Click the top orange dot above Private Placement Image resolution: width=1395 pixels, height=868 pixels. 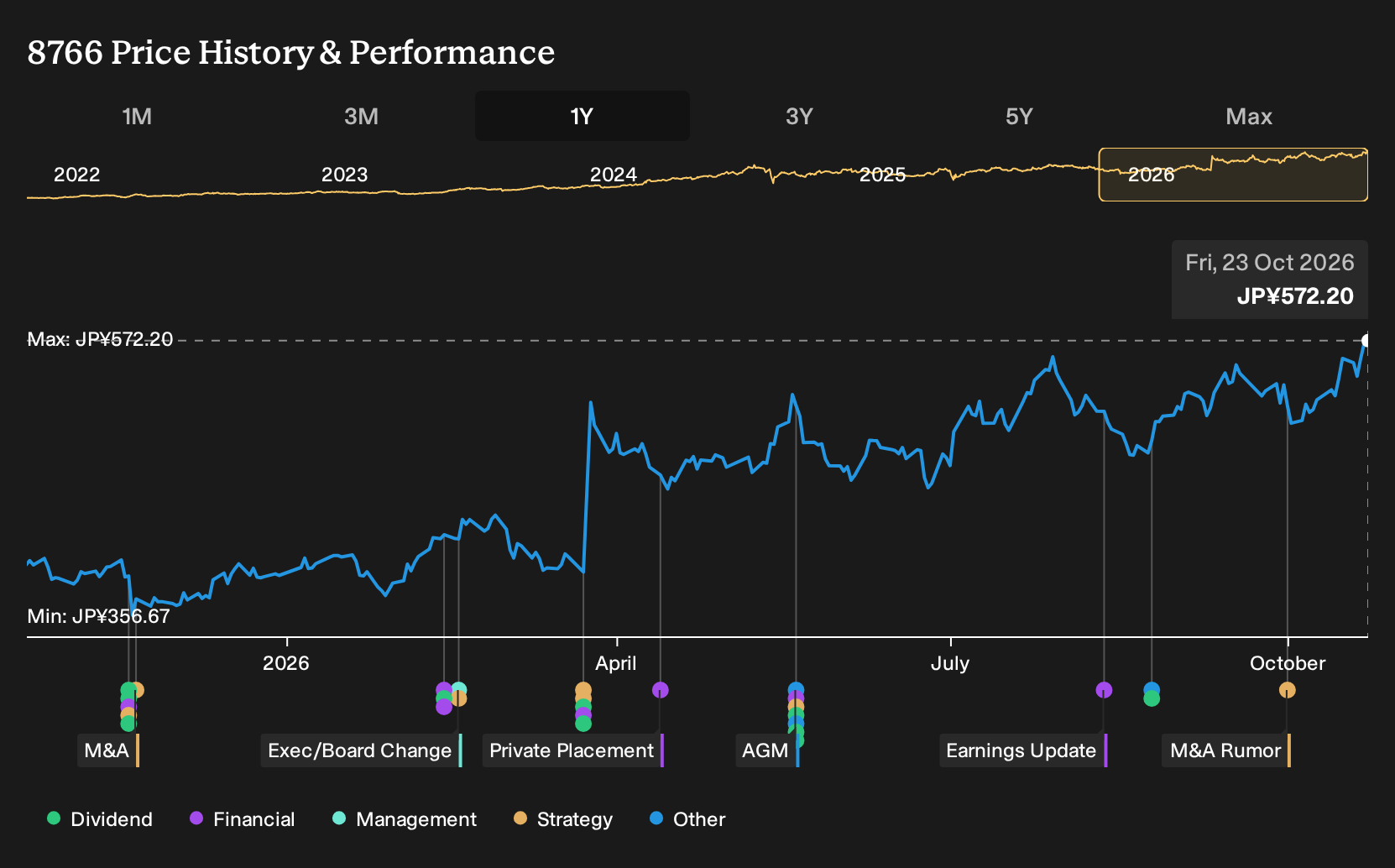point(583,689)
